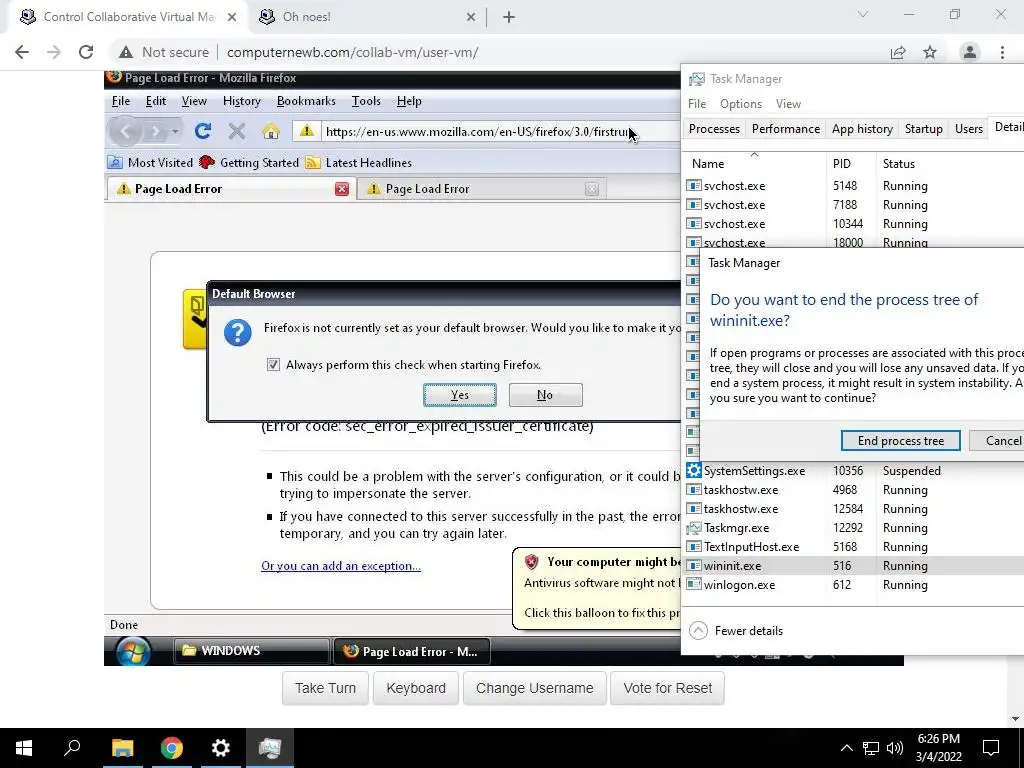
Task: Click Firefox Reload toolbar icon
Action: click(x=202, y=131)
